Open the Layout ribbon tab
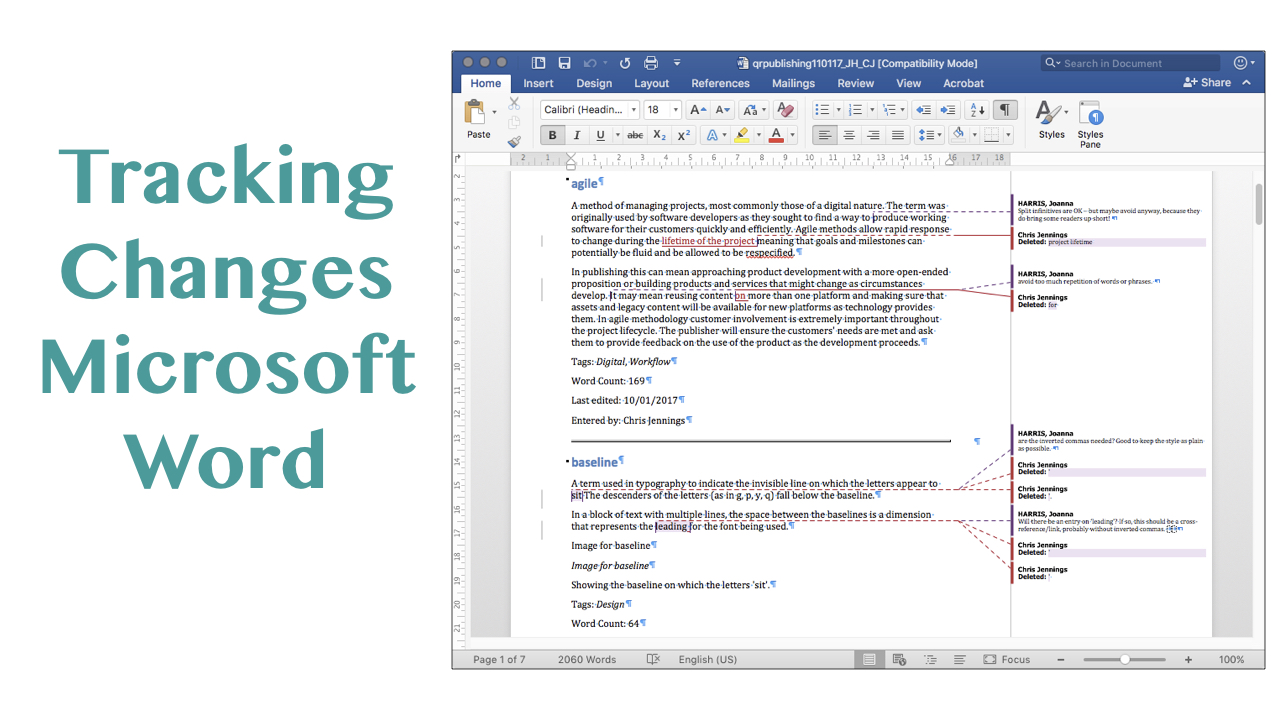This screenshot has width=1280, height=720. (x=651, y=83)
